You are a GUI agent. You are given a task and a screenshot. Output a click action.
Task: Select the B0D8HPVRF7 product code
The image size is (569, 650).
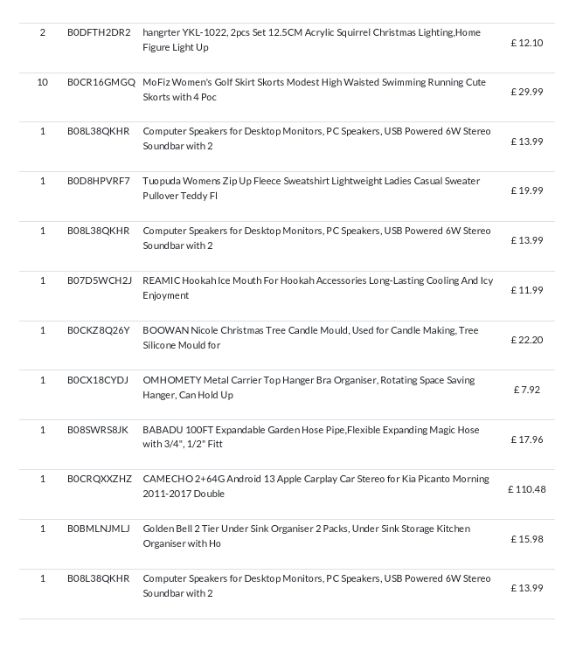coord(99,181)
